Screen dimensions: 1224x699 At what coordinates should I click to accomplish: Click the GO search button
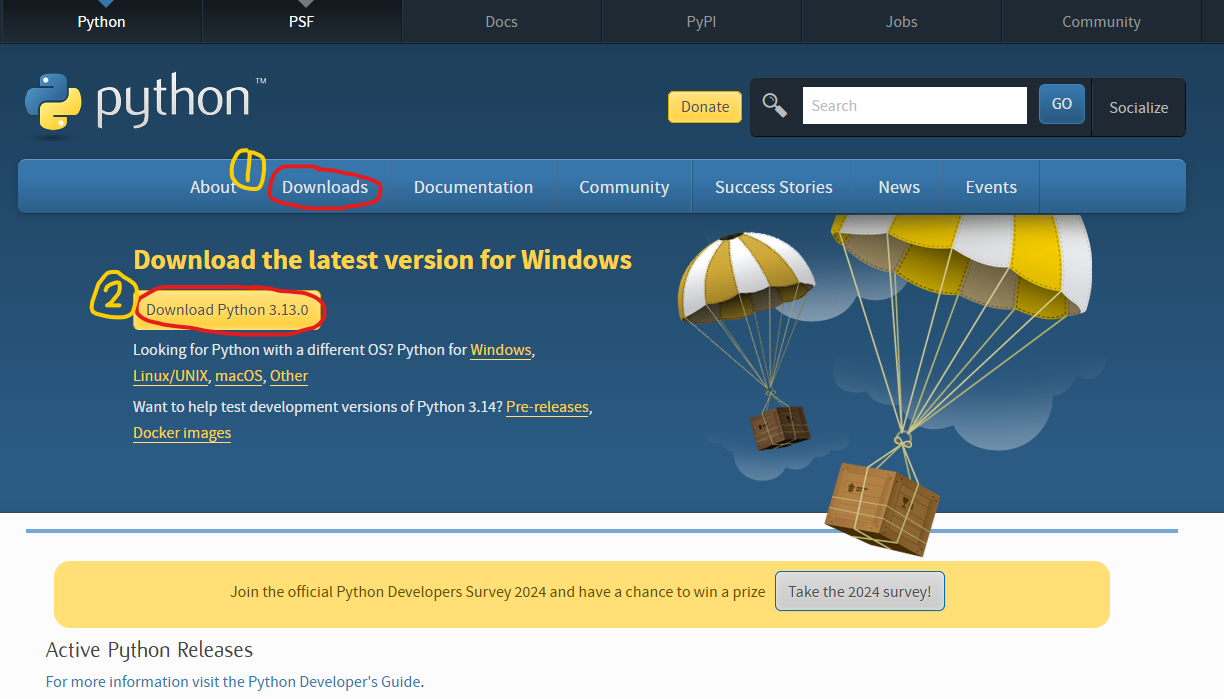[x=1062, y=104]
